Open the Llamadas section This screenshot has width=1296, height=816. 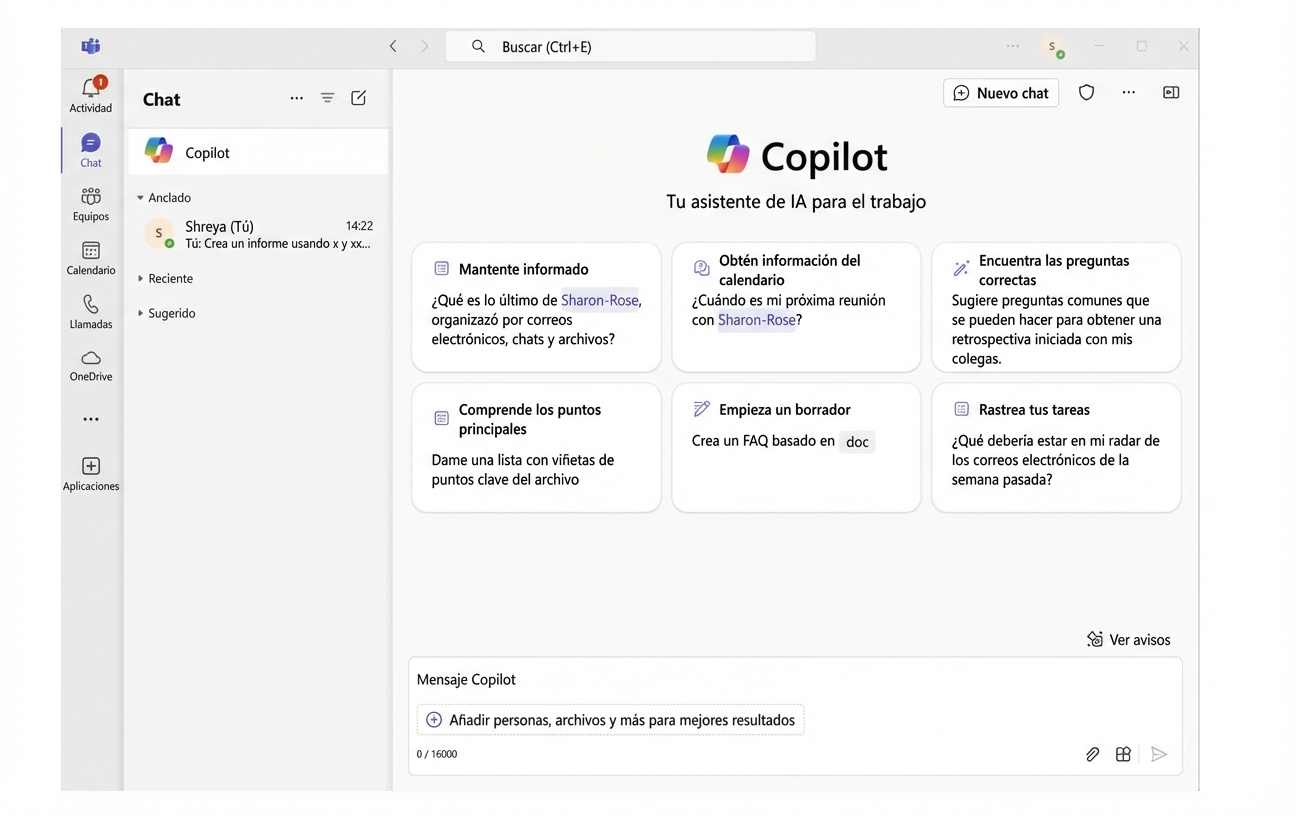point(90,311)
